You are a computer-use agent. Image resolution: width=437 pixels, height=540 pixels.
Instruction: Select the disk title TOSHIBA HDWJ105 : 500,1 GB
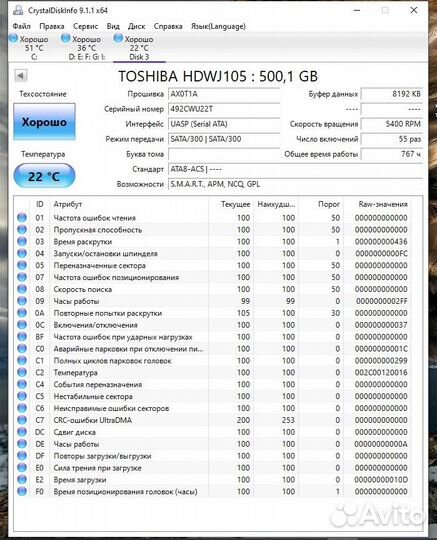pyautogui.click(x=218, y=76)
